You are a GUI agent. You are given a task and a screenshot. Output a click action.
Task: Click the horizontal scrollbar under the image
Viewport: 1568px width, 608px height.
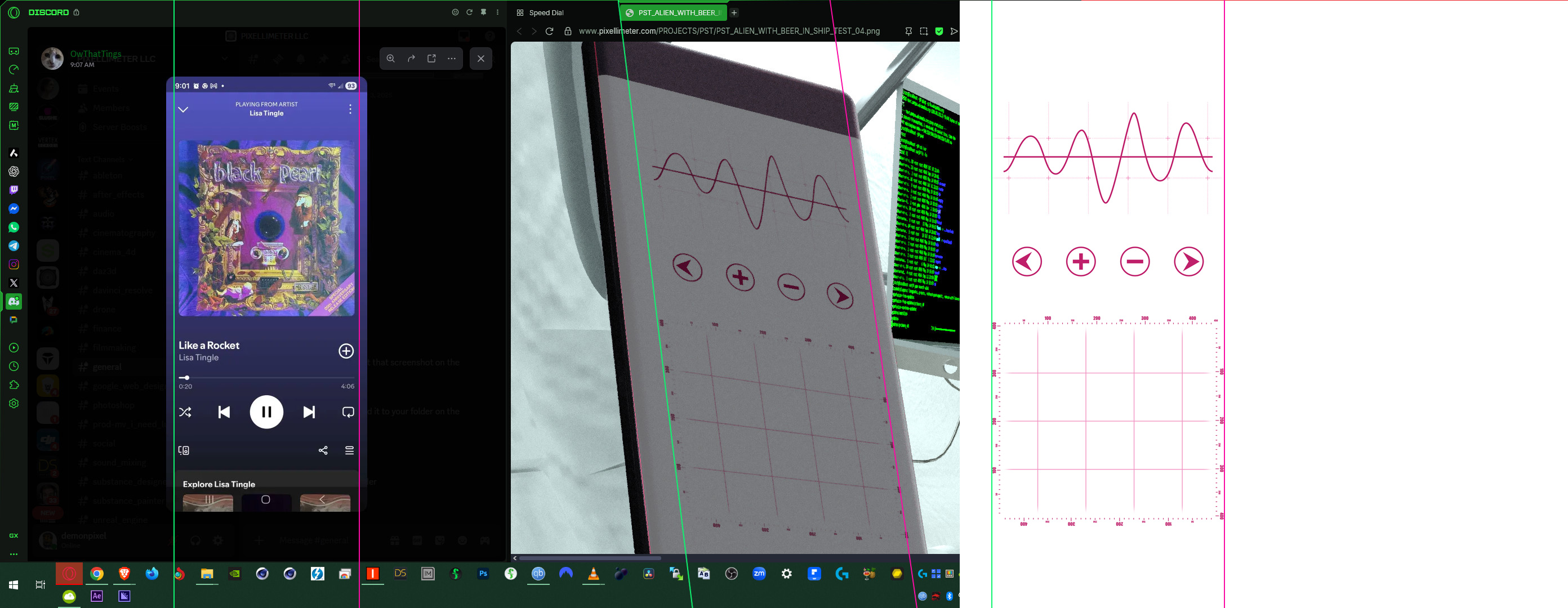(x=589, y=557)
